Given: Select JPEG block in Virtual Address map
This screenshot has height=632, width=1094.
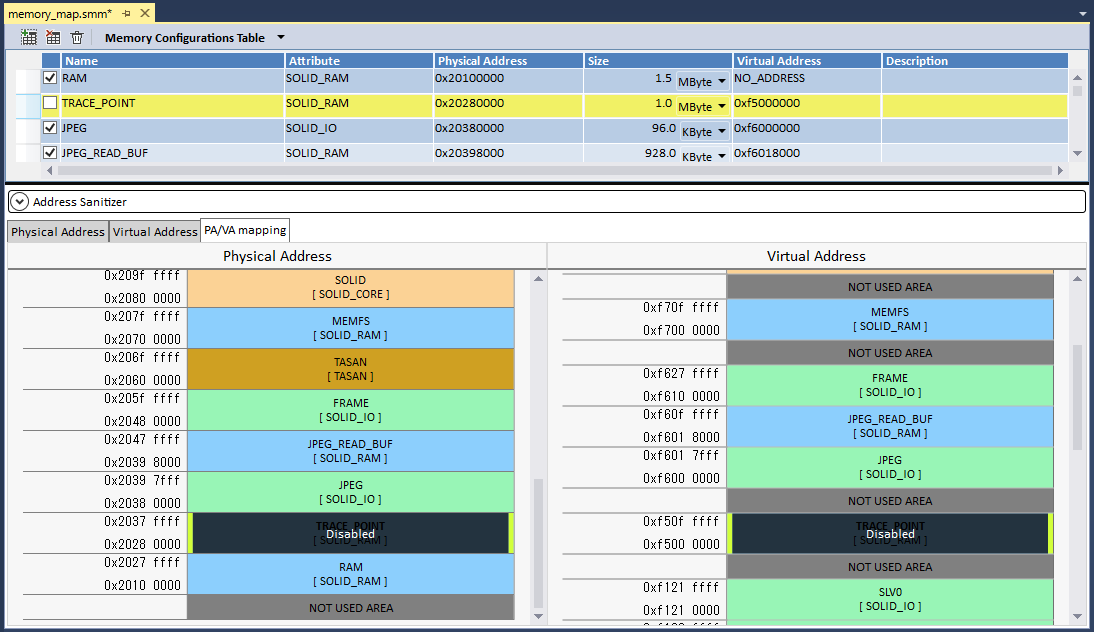Looking at the screenshot, I should coord(890,467).
